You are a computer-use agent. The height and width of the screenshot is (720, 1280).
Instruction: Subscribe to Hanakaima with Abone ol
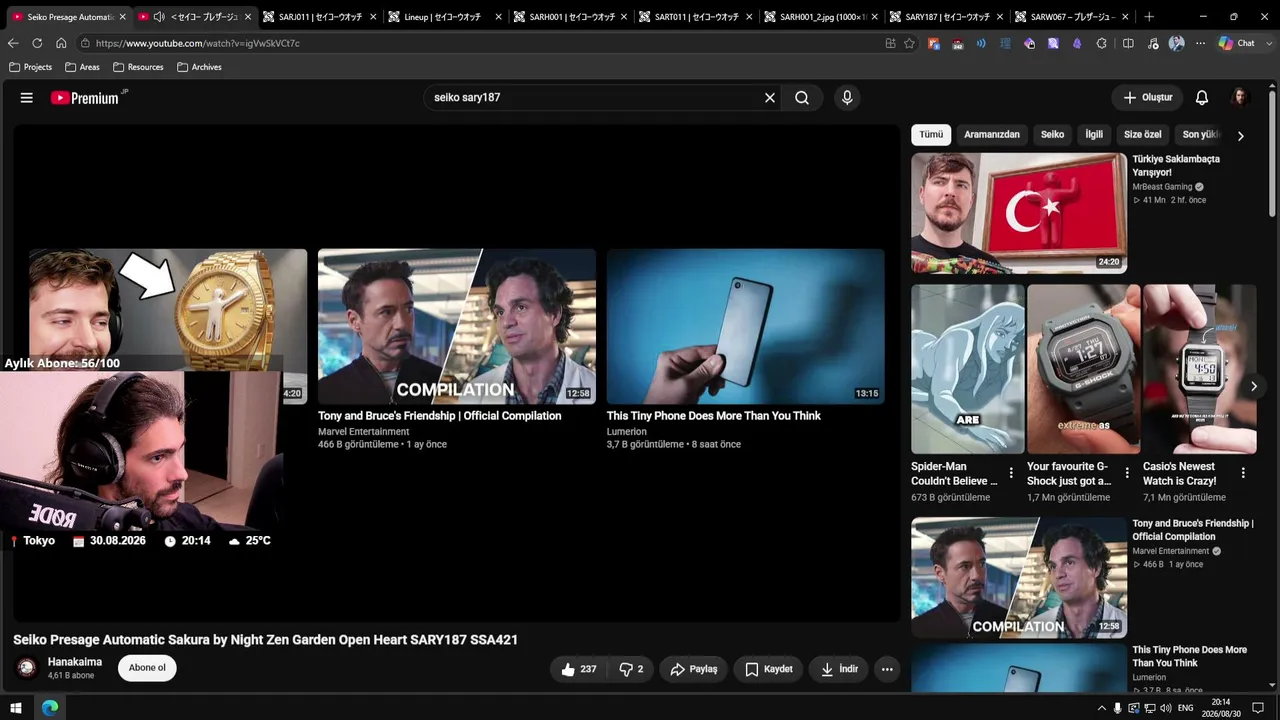point(147,668)
